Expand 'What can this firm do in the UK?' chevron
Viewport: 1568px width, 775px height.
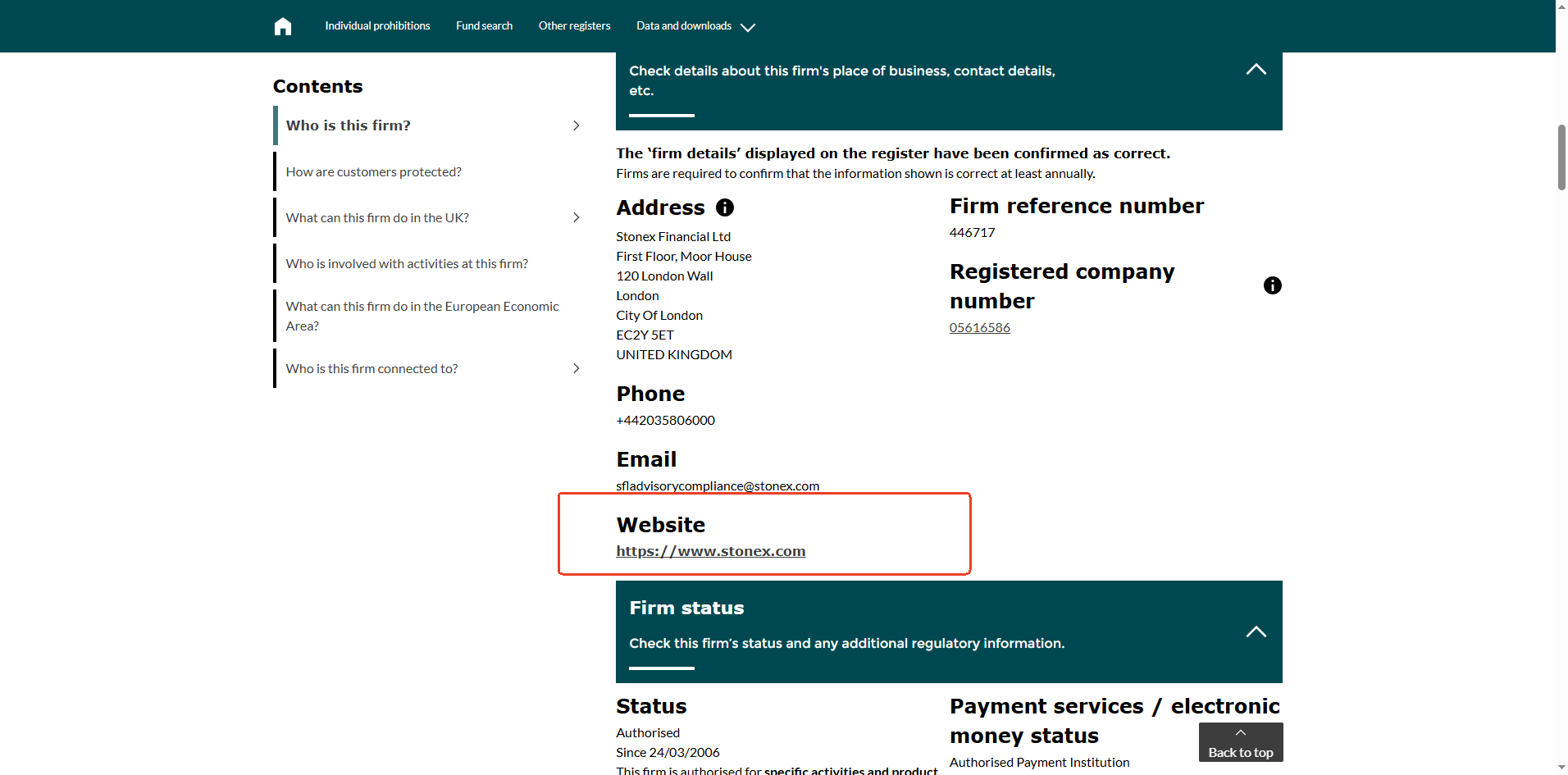click(x=577, y=217)
